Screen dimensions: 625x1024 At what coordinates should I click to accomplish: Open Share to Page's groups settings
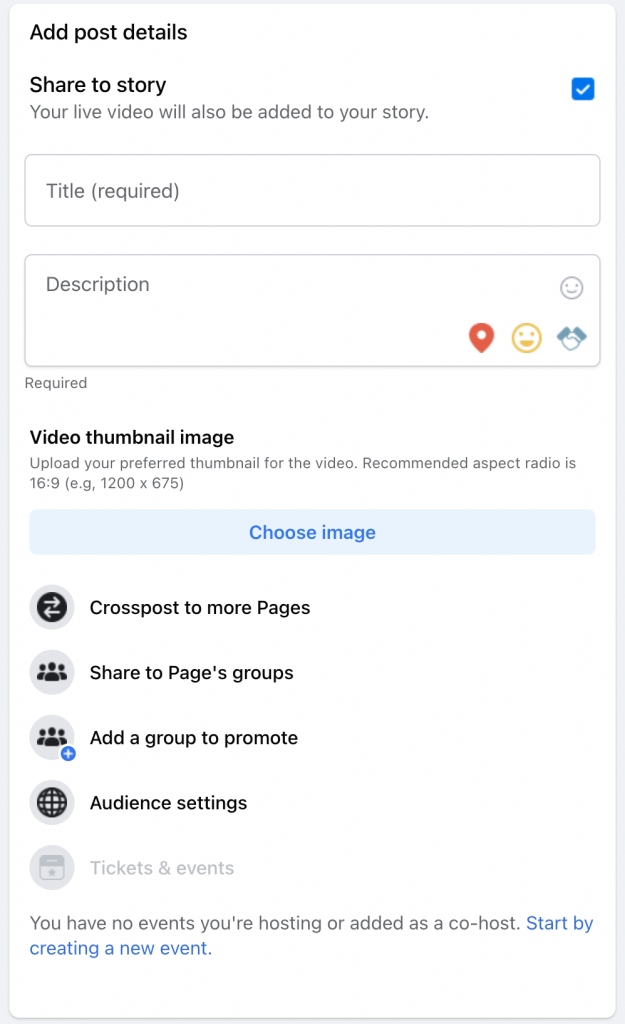[192, 672]
